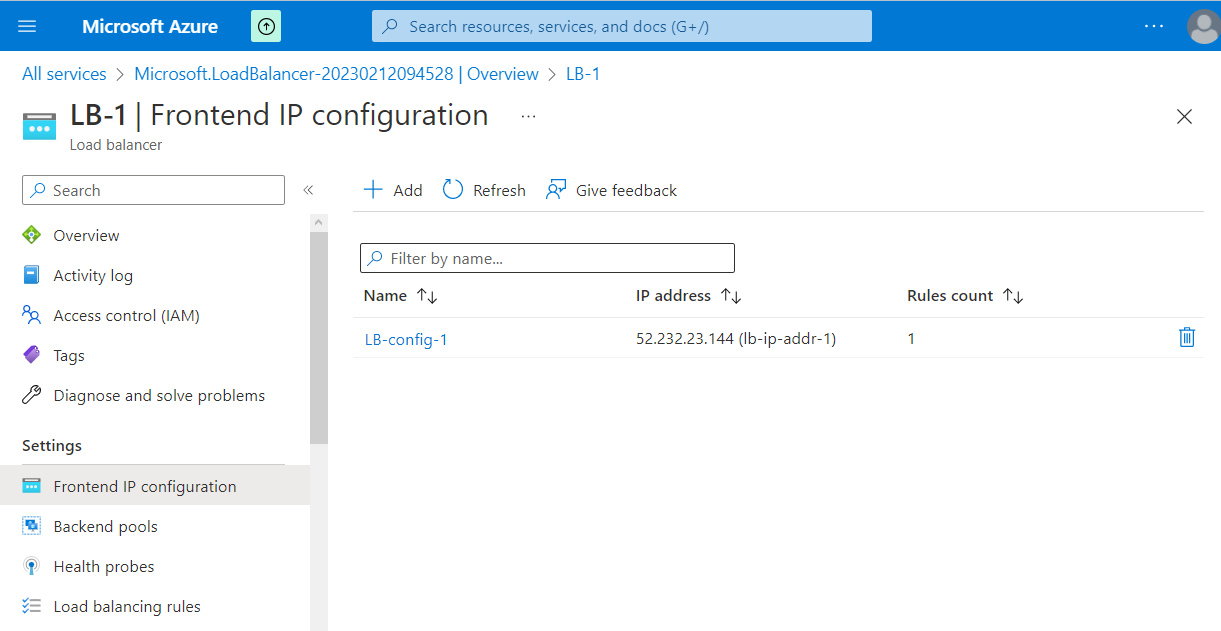Click the Add button
This screenshot has height=631, width=1221.
(392, 190)
